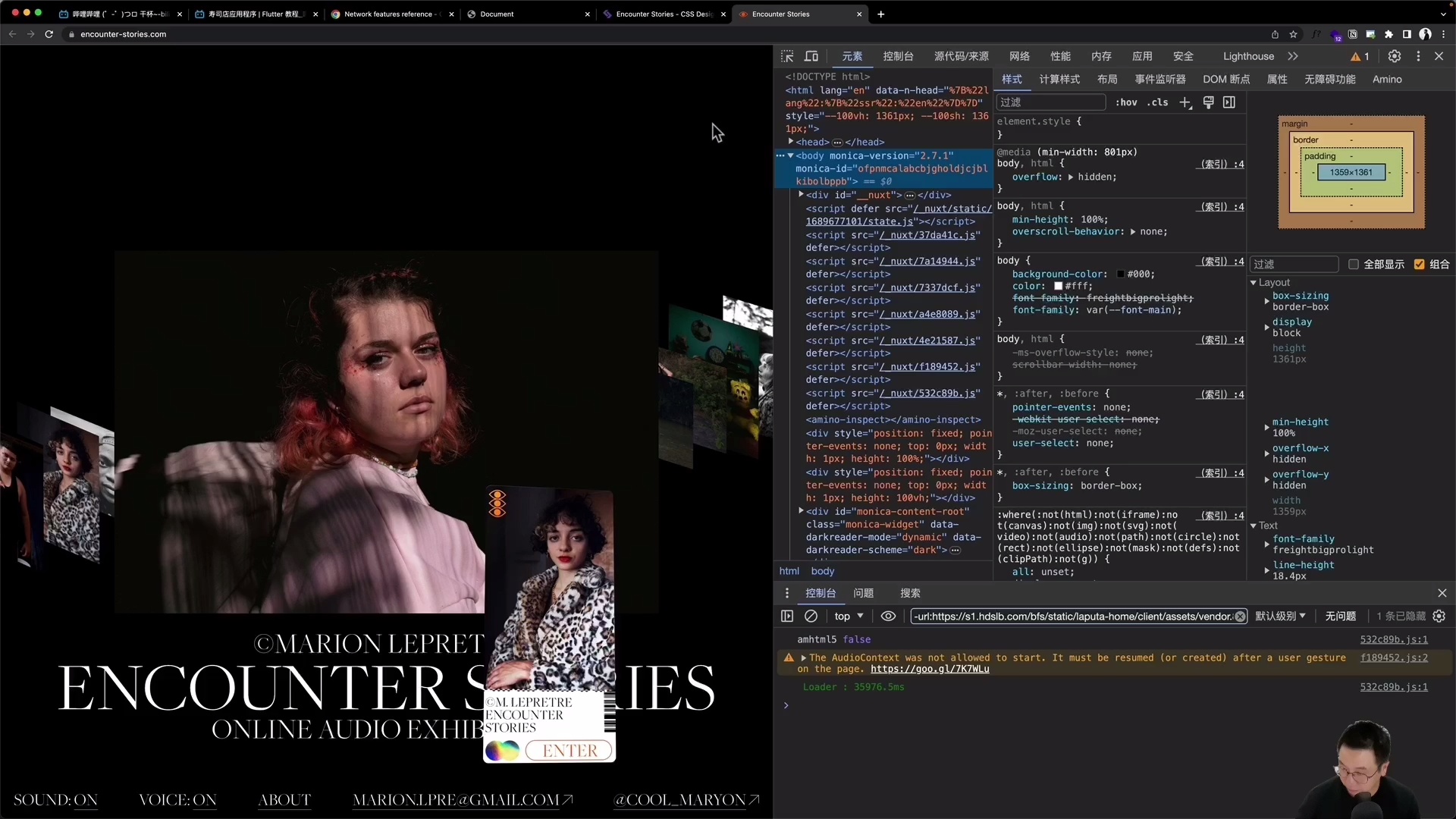Add new style rule with plus icon
1456x819 pixels.
point(1185,102)
